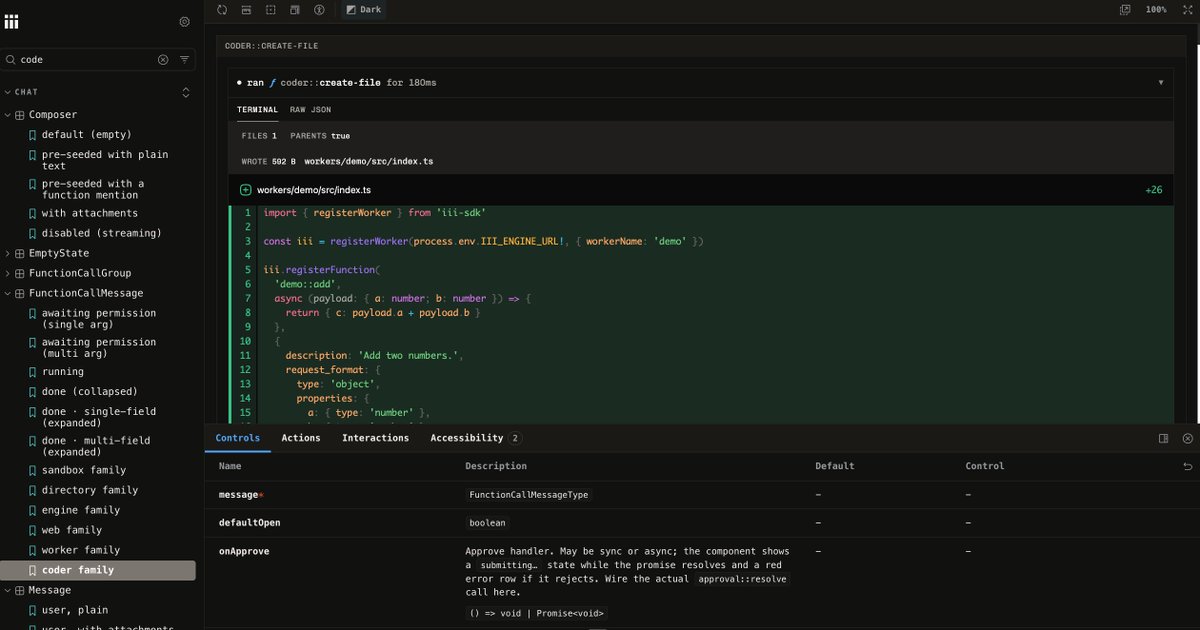Open the 'default (empty)' story
Screen dimensions: 1200x630
(86, 134)
